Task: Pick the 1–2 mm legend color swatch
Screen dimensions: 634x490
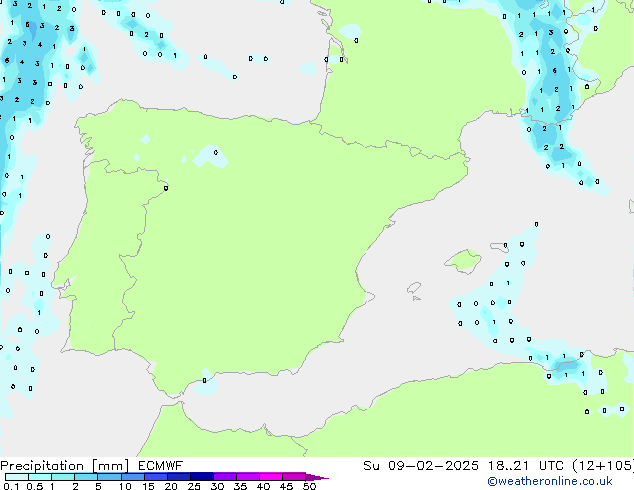Action: [63, 477]
